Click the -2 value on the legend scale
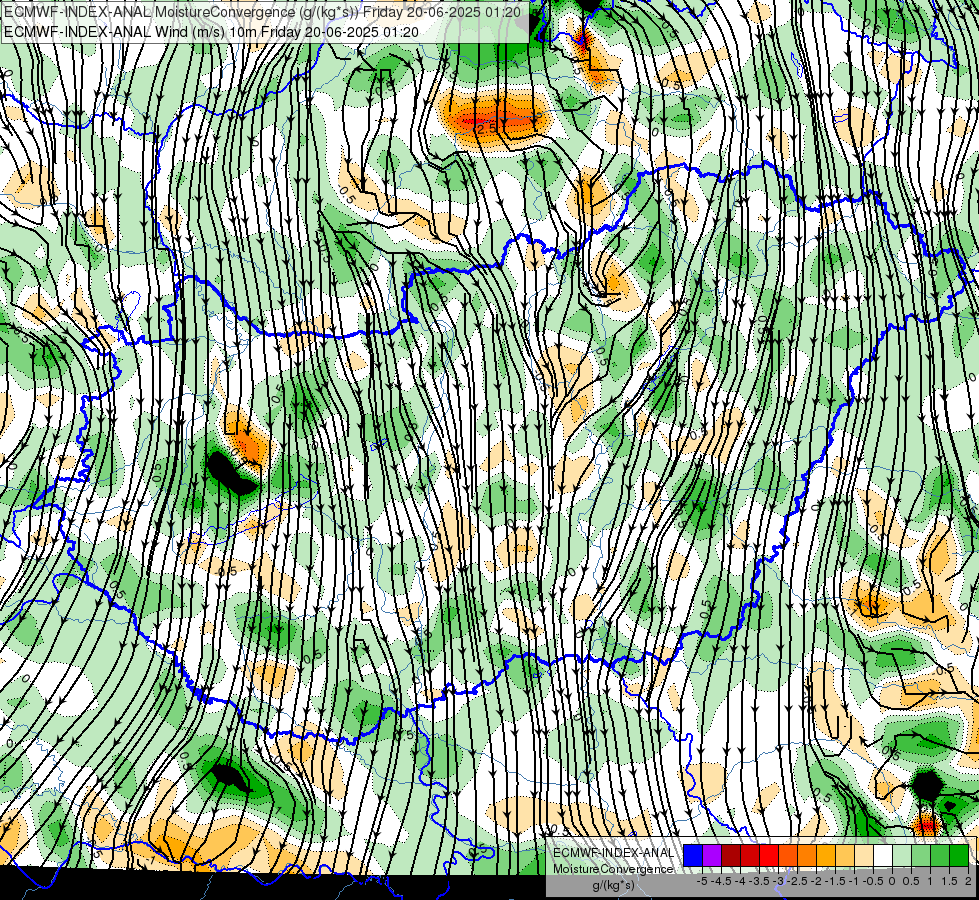Image resolution: width=979 pixels, height=900 pixels. (x=816, y=881)
